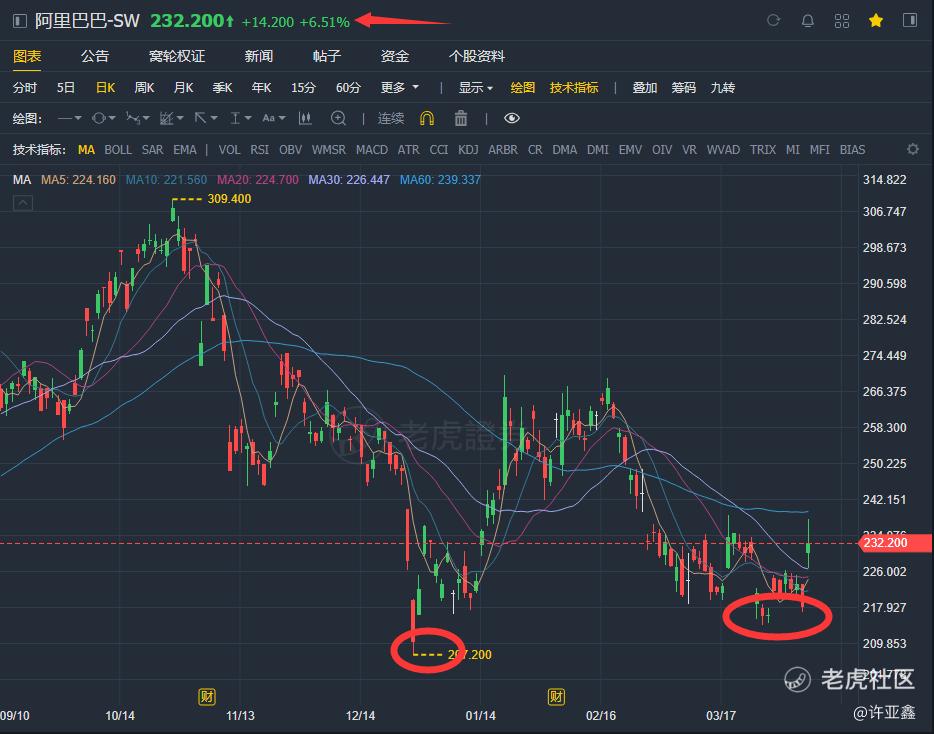Click the 筹码 button
934x734 pixels.
683,88
